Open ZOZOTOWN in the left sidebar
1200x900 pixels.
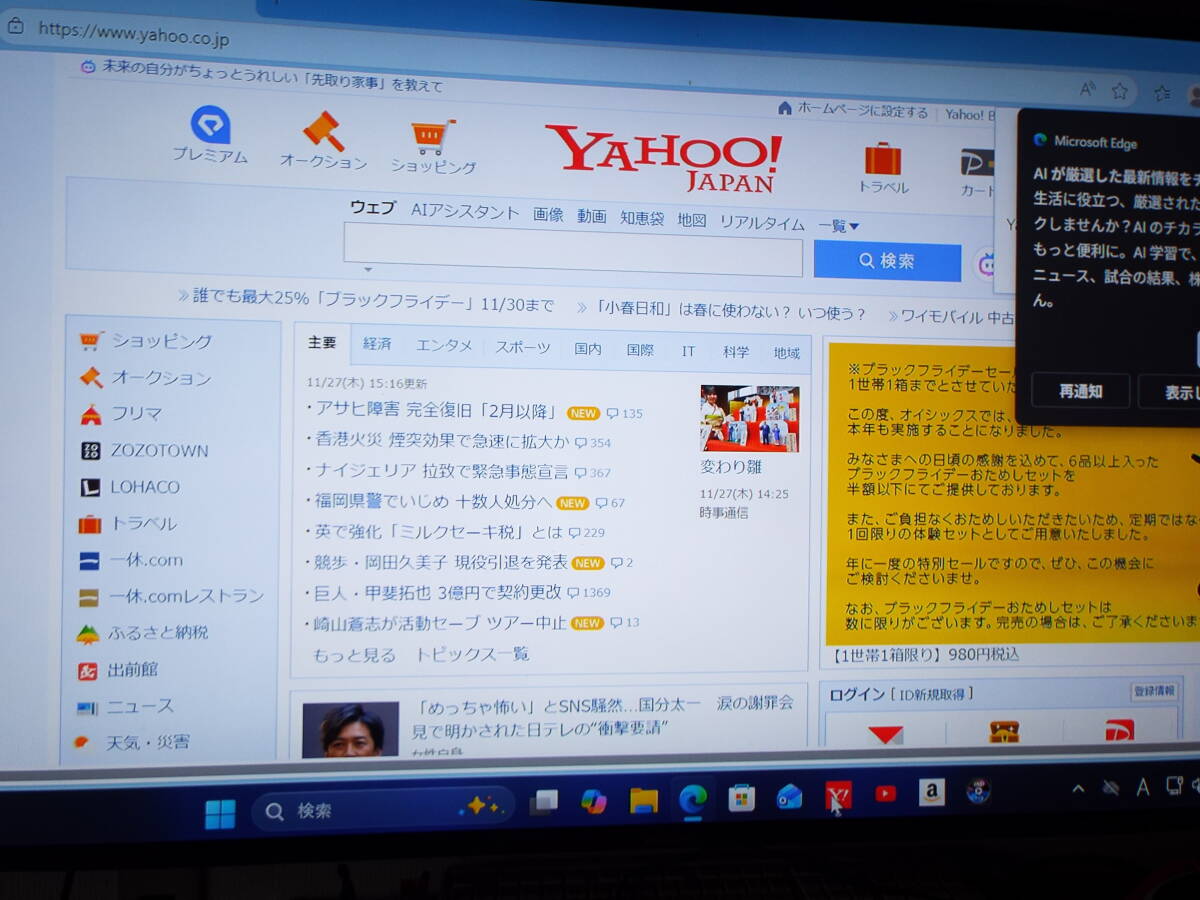click(x=144, y=451)
